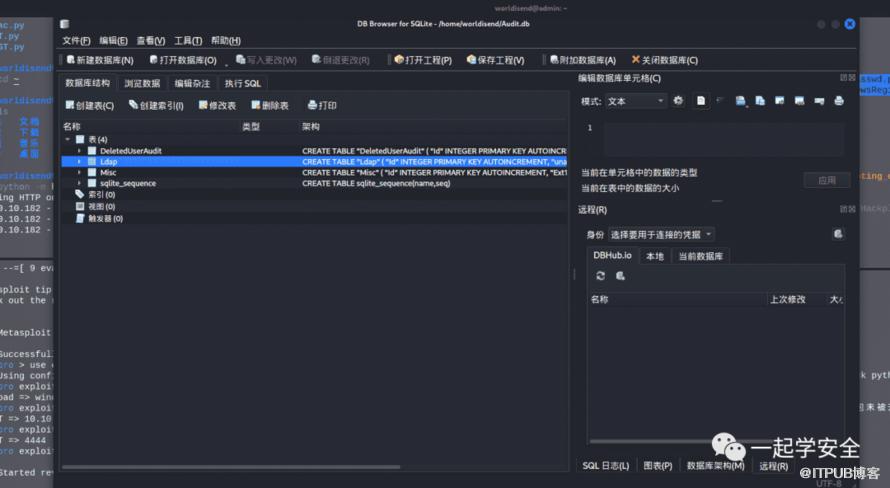Click Modify Table (修改表) button
890x488 pixels.
[217, 106]
